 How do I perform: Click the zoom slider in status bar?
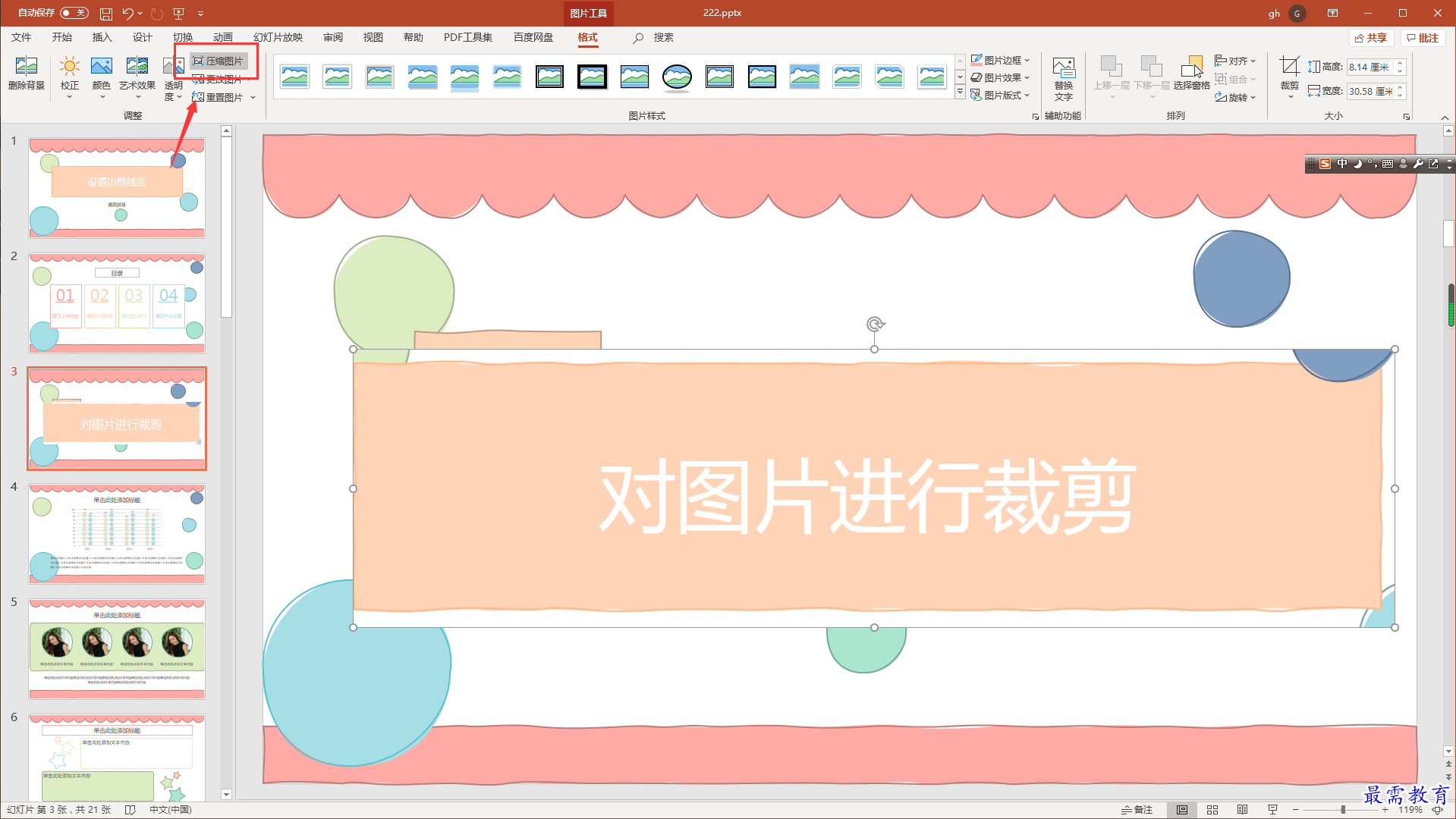tap(1341, 810)
